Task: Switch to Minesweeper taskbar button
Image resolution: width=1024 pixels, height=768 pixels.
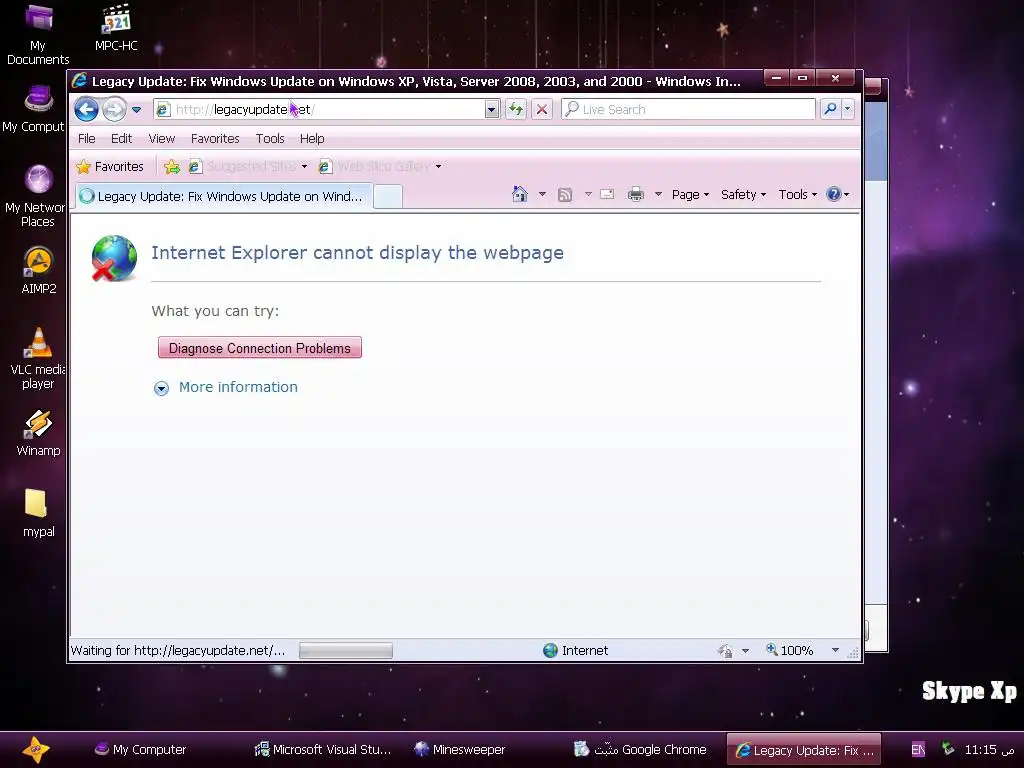Action: click(x=460, y=750)
